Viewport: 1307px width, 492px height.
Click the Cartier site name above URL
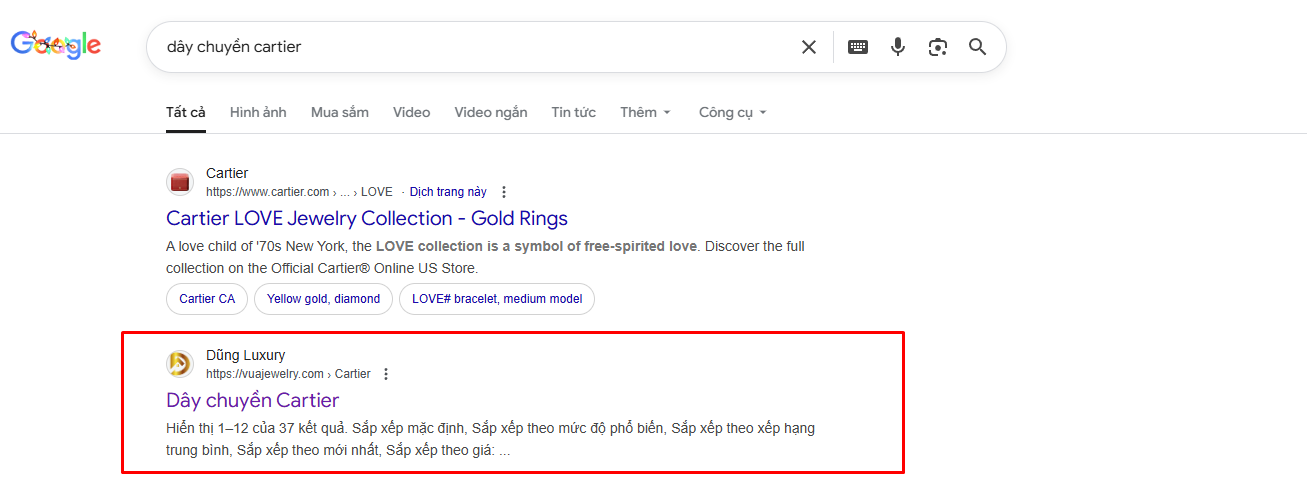[227, 173]
